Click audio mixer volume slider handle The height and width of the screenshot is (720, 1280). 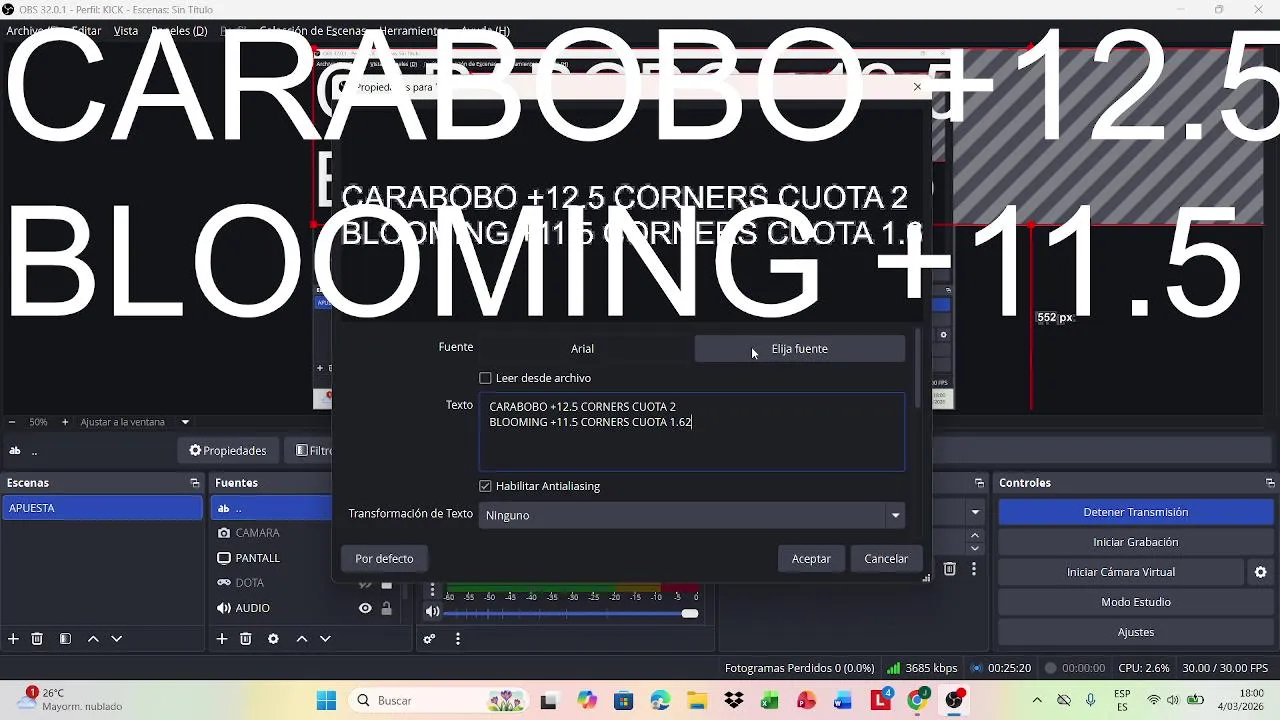[690, 613]
